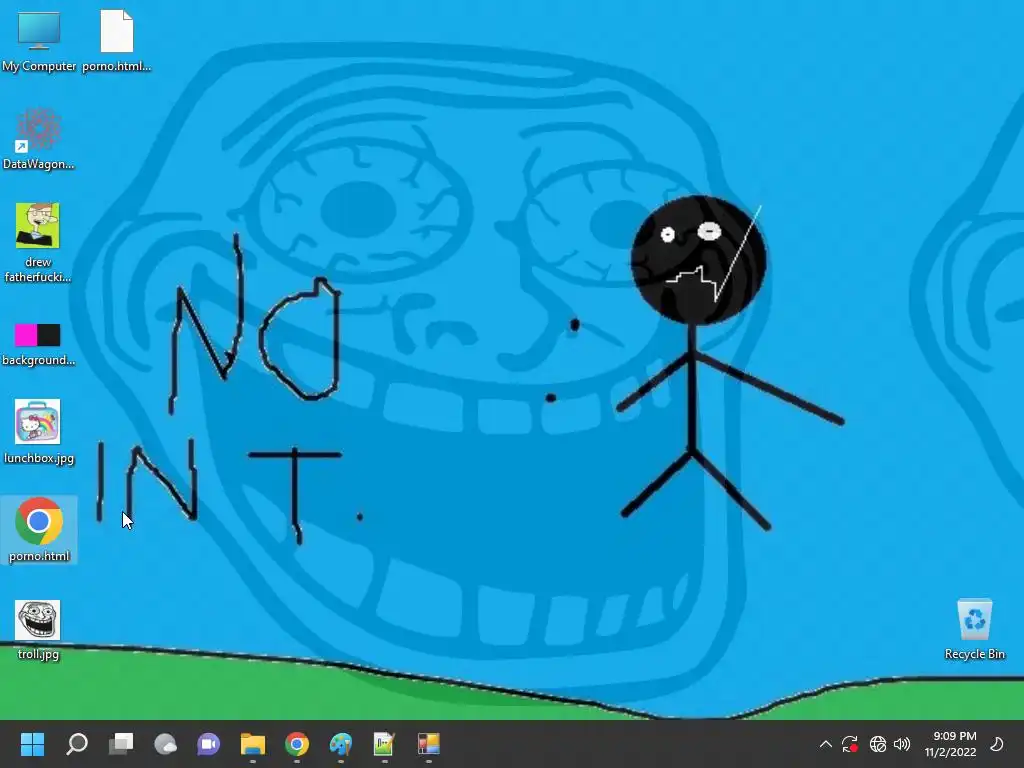Open the Paint app in the taskbar
The height and width of the screenshot is (768, 1024).
[340, 744]
